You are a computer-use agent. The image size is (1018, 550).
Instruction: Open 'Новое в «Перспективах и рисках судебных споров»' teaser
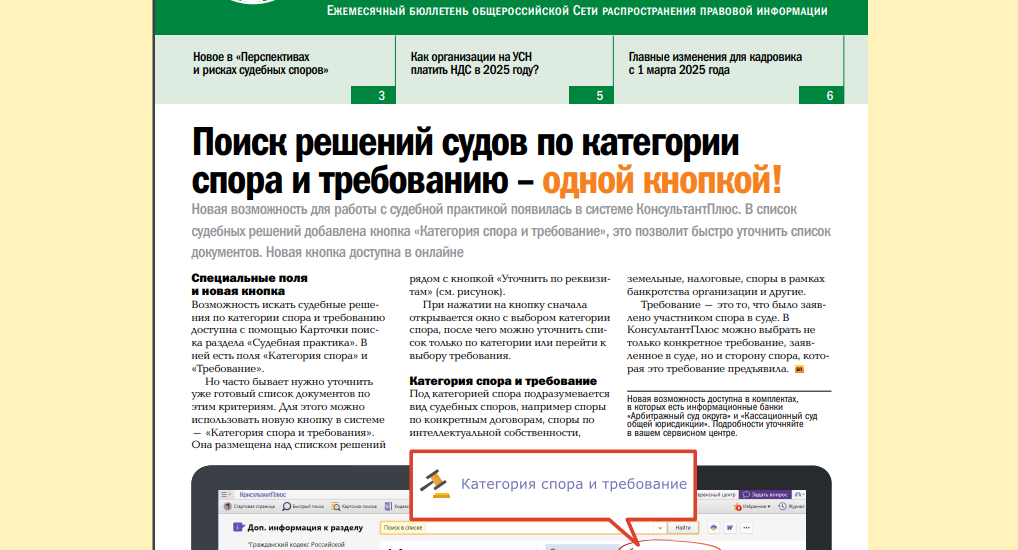coord(260,64)
